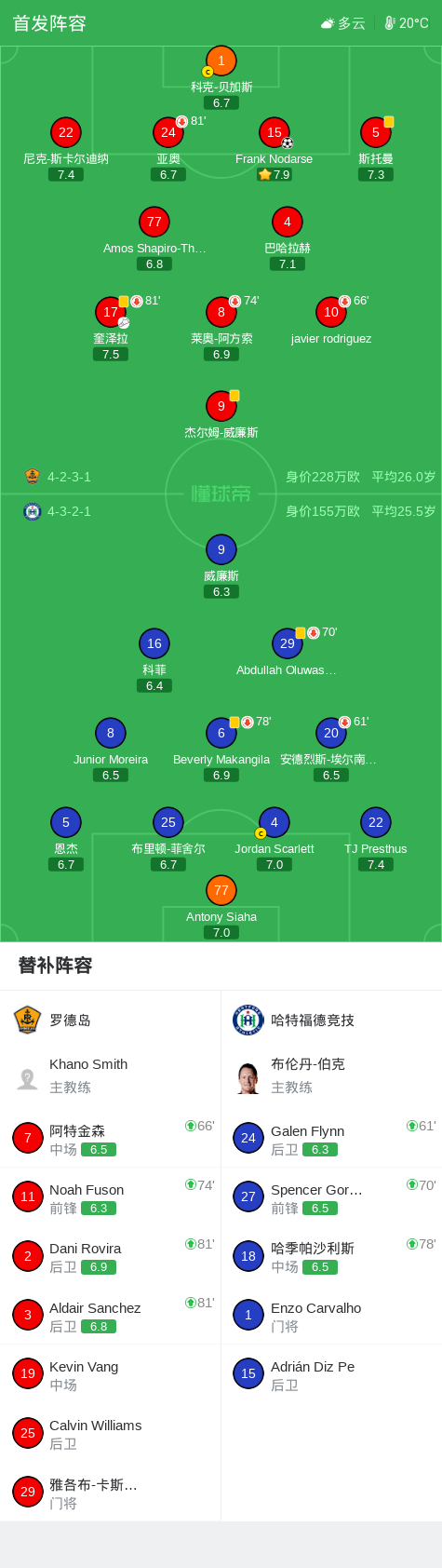
Task: Select substitute Kevin Vang number 19
Action: point(111,1374)
